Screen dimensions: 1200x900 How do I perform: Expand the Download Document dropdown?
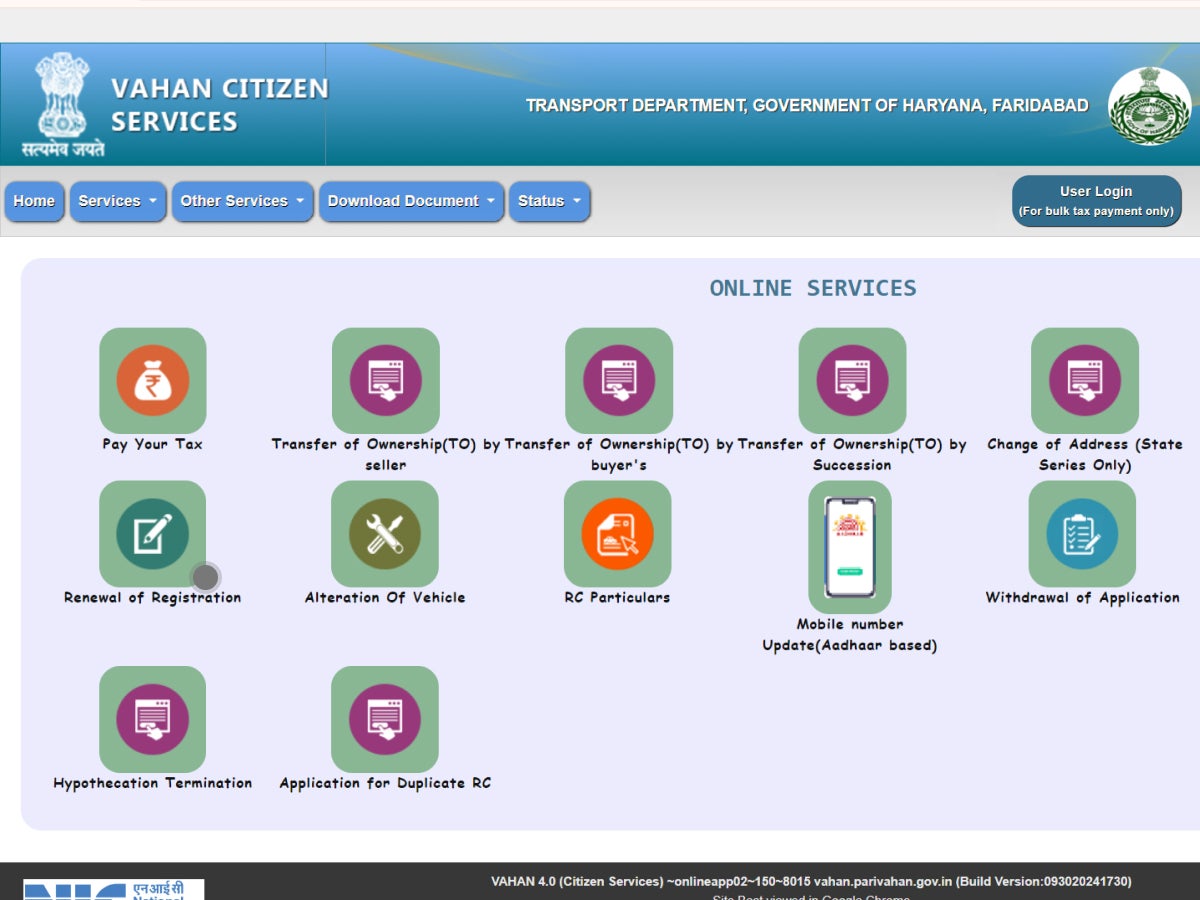click(x=411, y=201)
